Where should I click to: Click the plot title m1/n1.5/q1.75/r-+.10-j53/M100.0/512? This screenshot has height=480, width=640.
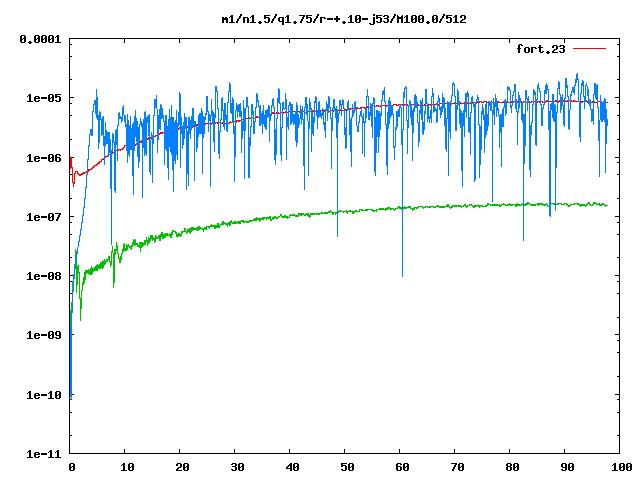(x=344, y=19)
